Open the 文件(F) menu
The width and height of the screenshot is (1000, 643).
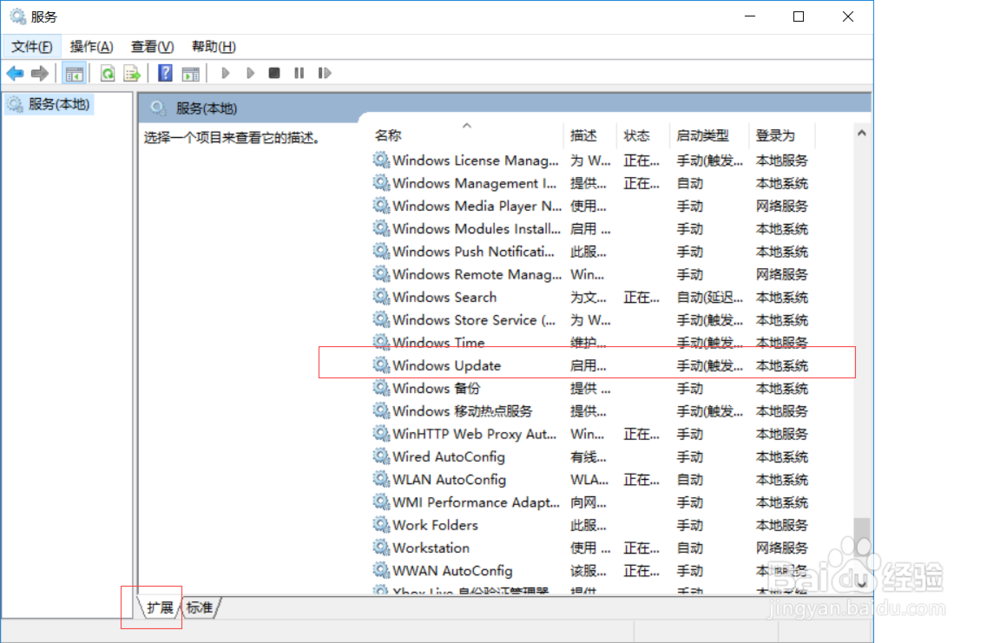pyautogui.click(x=31, y=47)
